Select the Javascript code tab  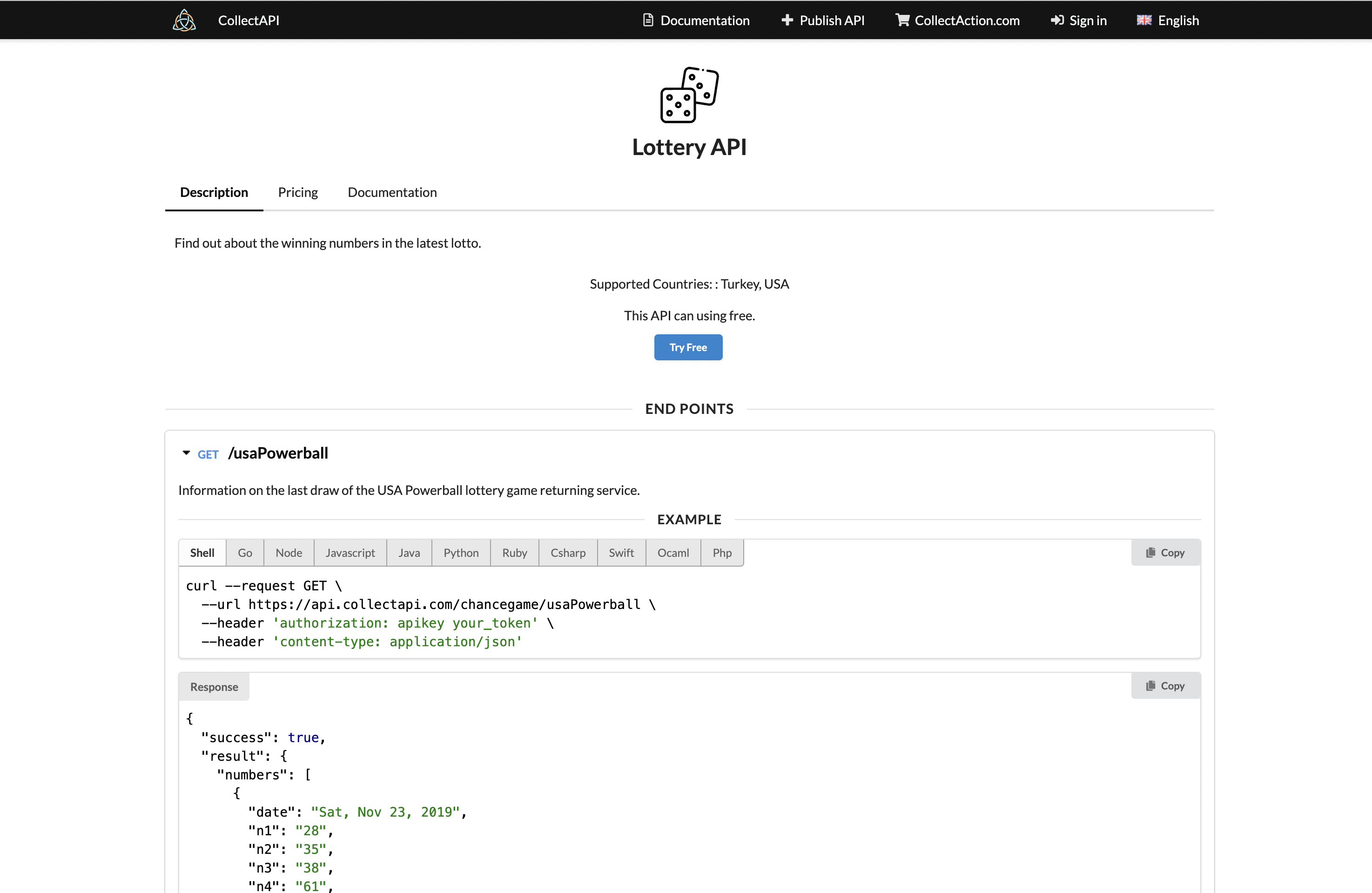[350, 552]
